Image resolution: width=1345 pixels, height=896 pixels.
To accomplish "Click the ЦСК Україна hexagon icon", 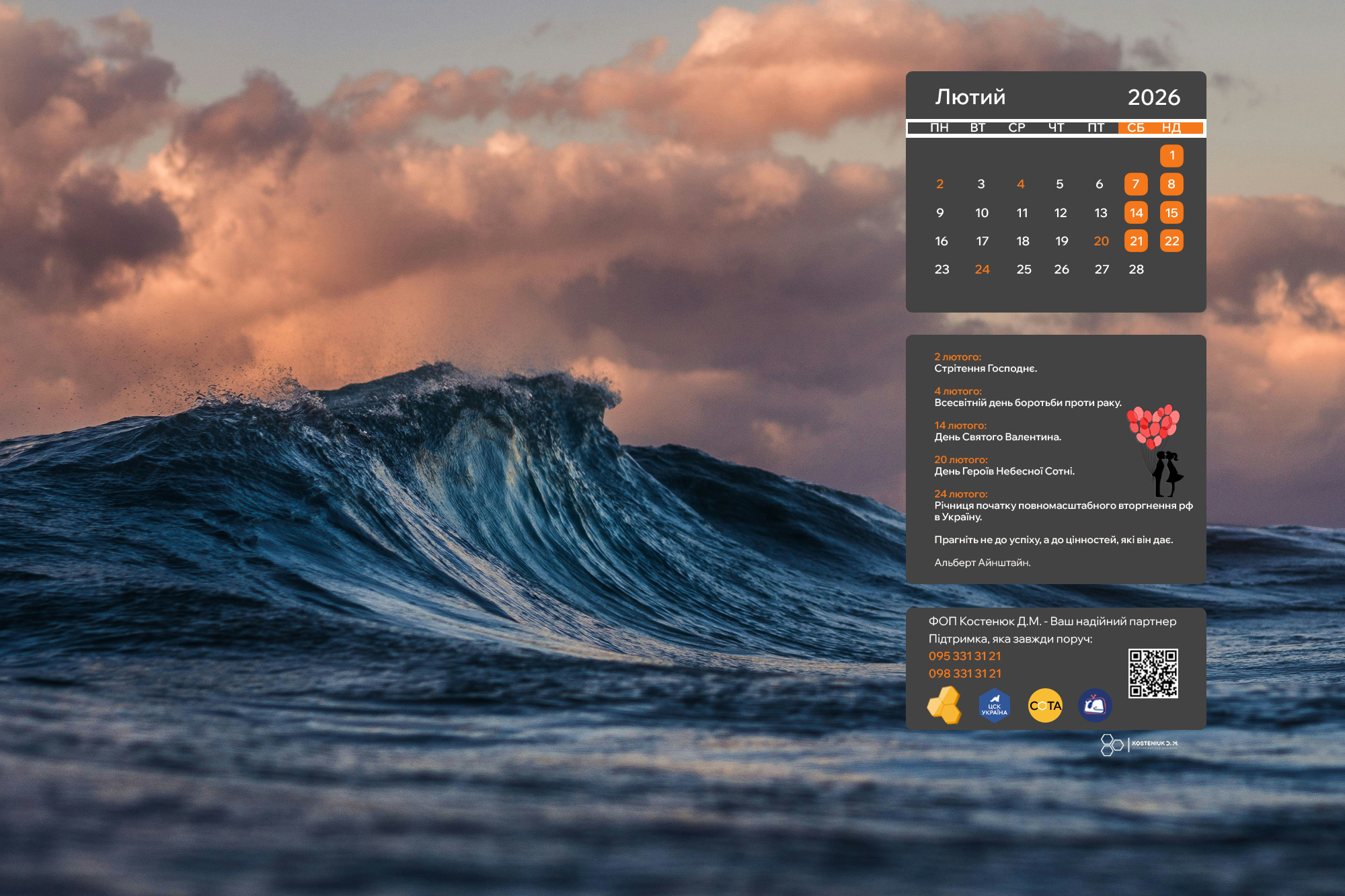I will 994,706.
